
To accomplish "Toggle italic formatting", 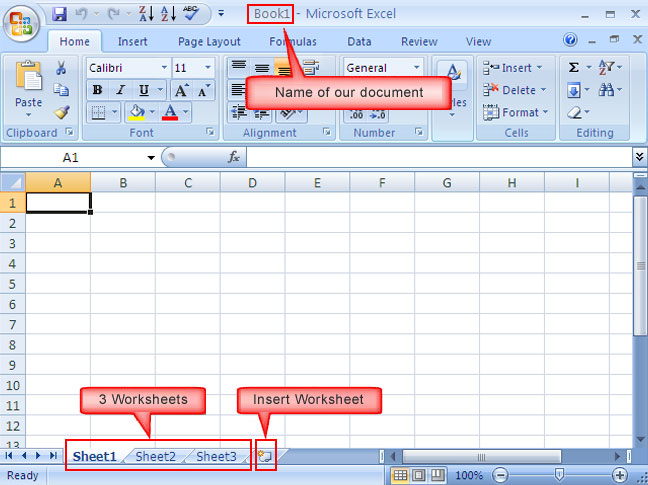I will click(x=121, y=90).
